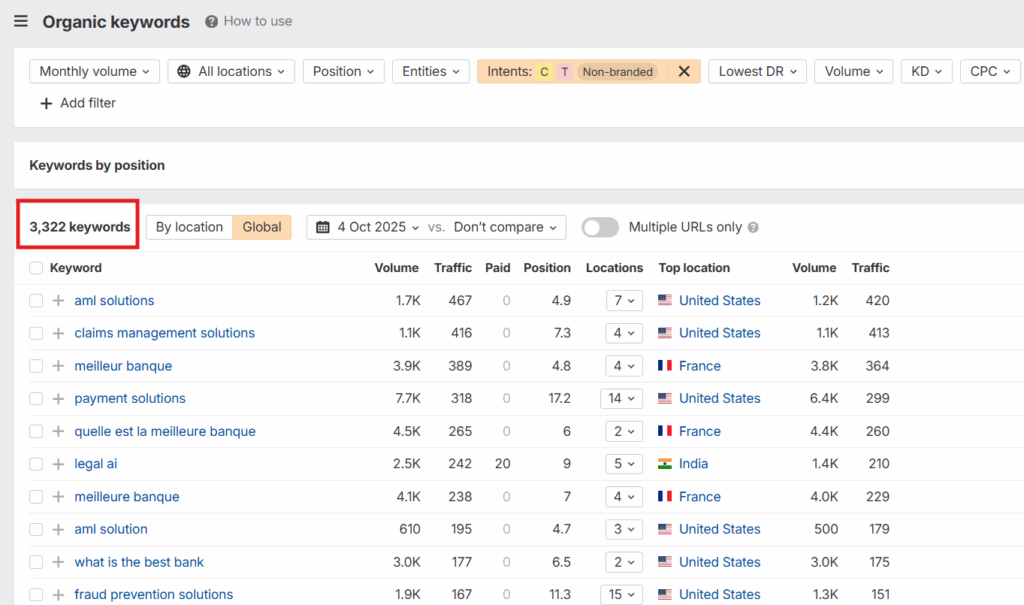Toggle the Multiple URLs only switch
The image size is (1024, 605).
pyautogui.click(x=600, y=227)
